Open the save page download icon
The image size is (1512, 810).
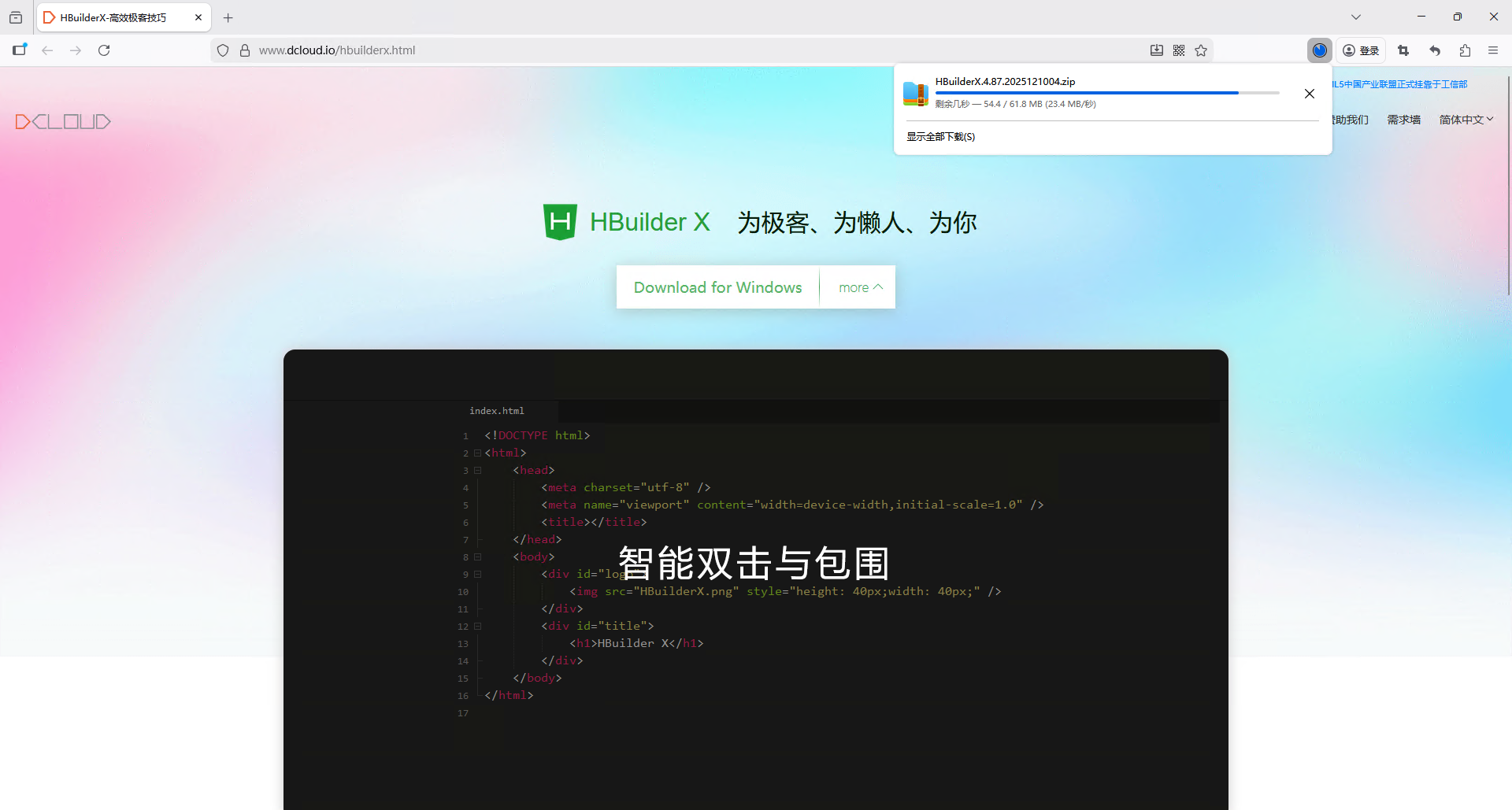click(1156, 50)
